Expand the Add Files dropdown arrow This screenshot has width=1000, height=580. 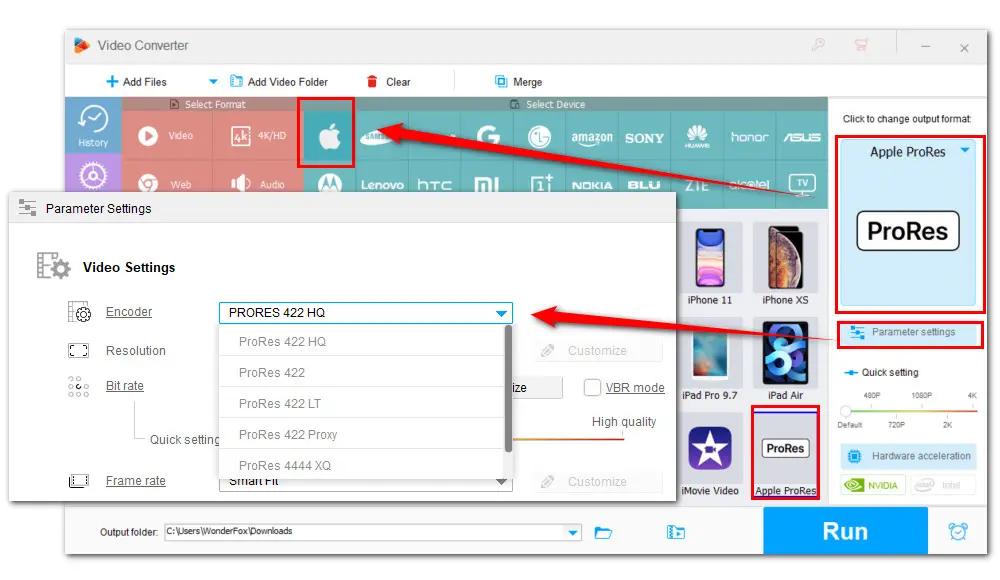click(213, 82)
